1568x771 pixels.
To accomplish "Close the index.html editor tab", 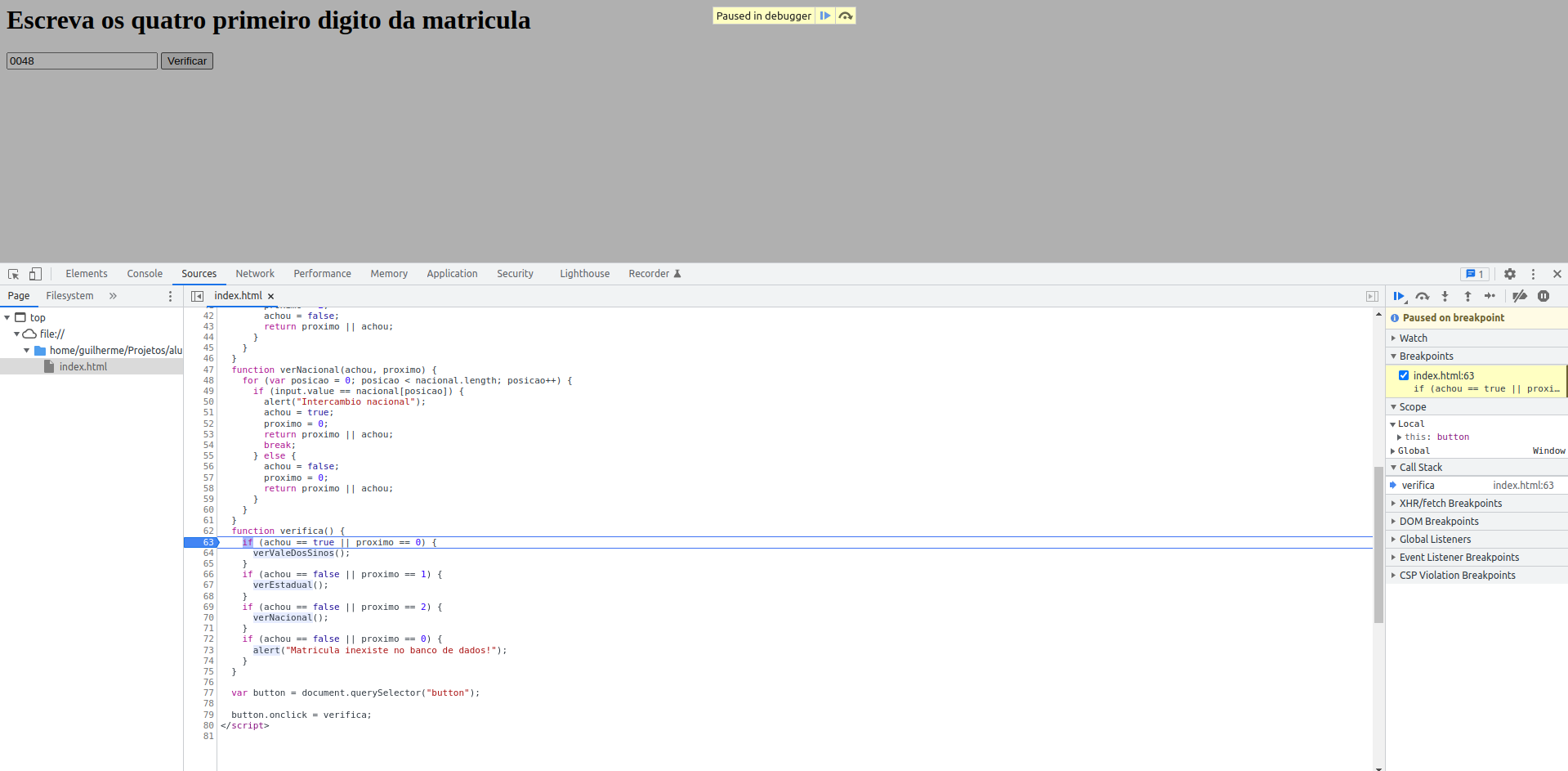I will point(270,296).
